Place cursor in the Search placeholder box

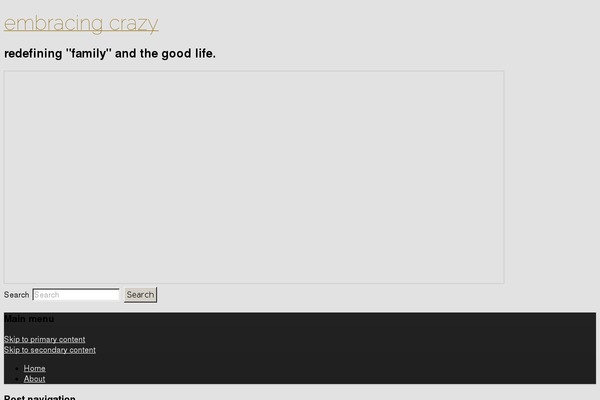pos(76,295)
